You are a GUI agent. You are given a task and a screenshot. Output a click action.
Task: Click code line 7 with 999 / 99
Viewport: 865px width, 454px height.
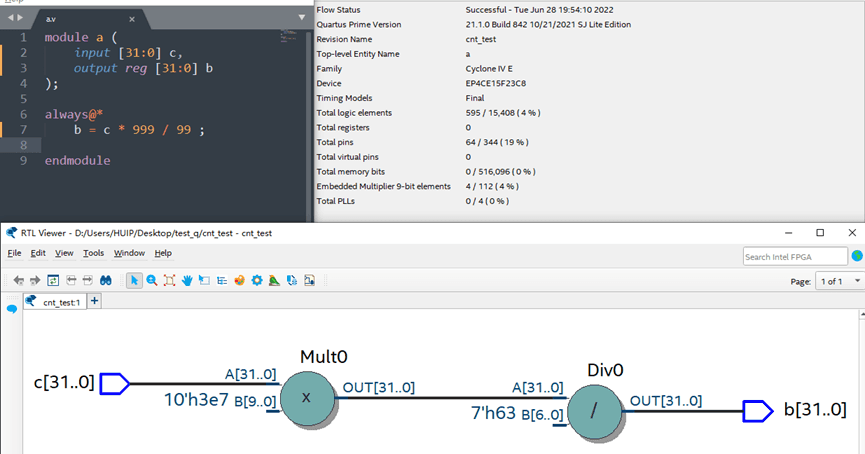[x=139, y=130]
